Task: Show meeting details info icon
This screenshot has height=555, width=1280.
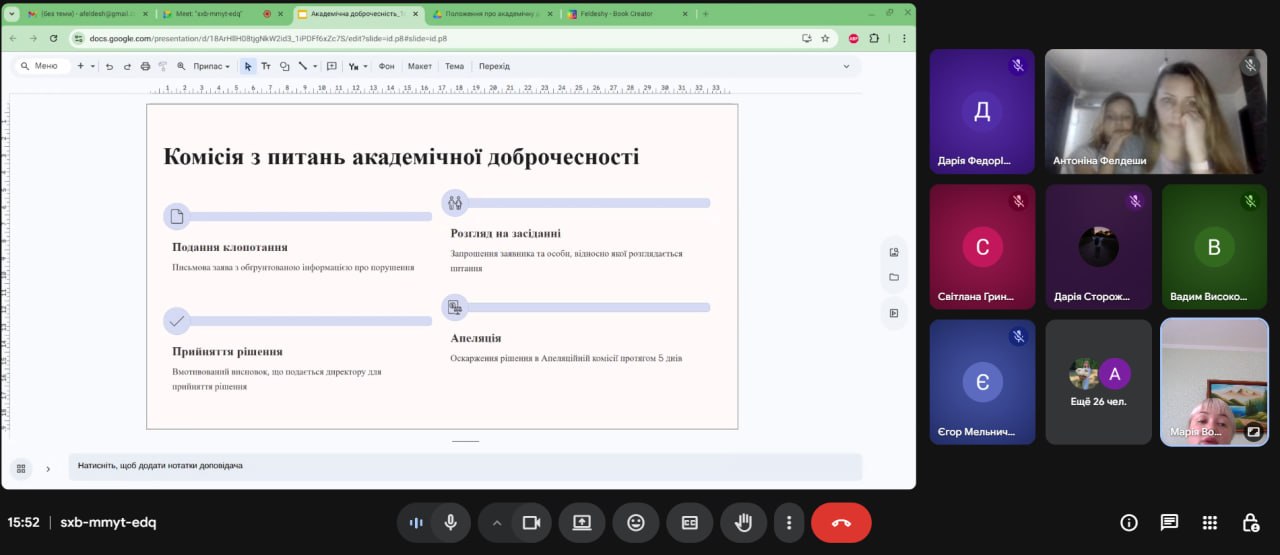Action: (x=1129, y=522)
